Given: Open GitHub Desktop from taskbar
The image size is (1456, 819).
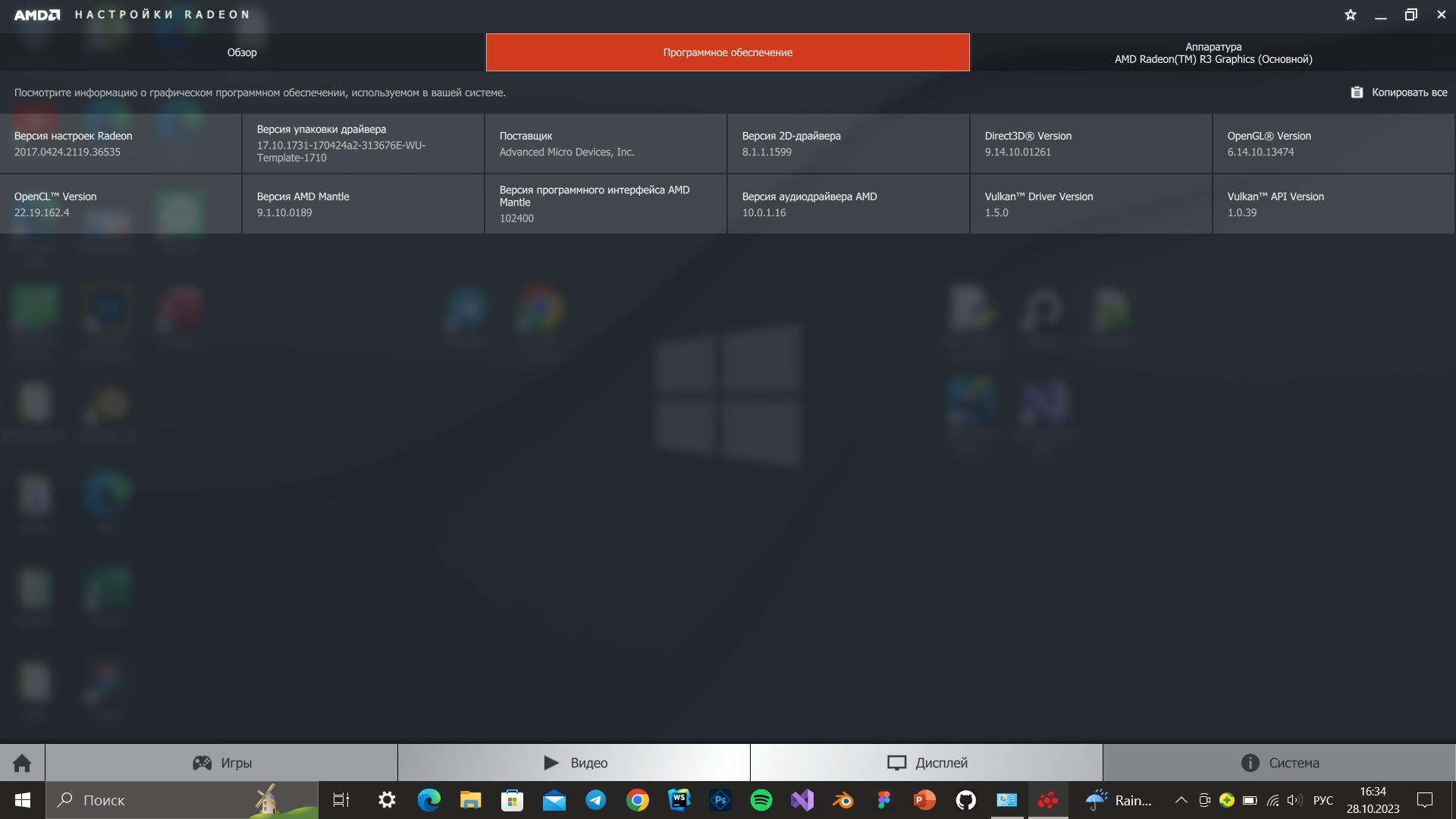Looking at the screenshot, I should click(966, 800).
